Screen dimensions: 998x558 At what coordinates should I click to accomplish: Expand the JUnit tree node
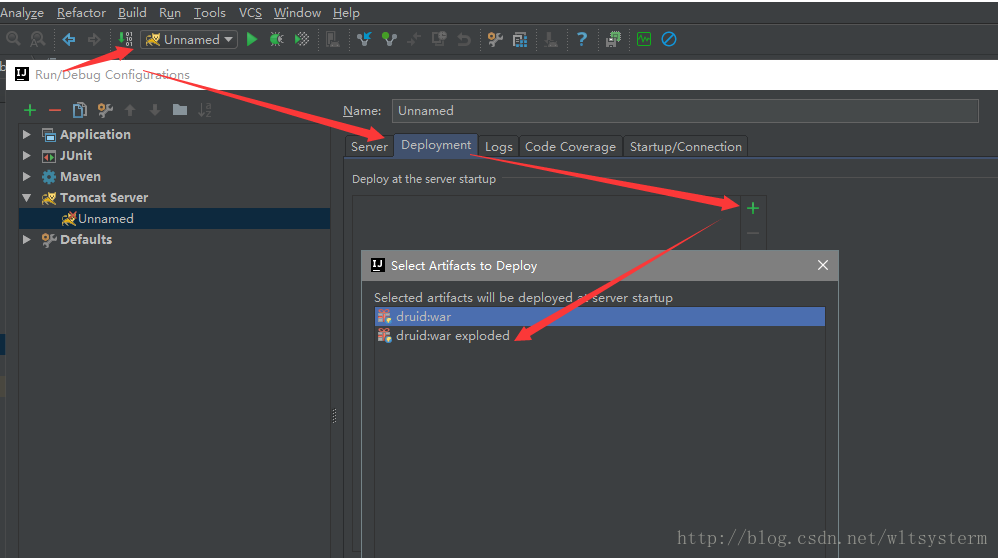coord(27,155)
